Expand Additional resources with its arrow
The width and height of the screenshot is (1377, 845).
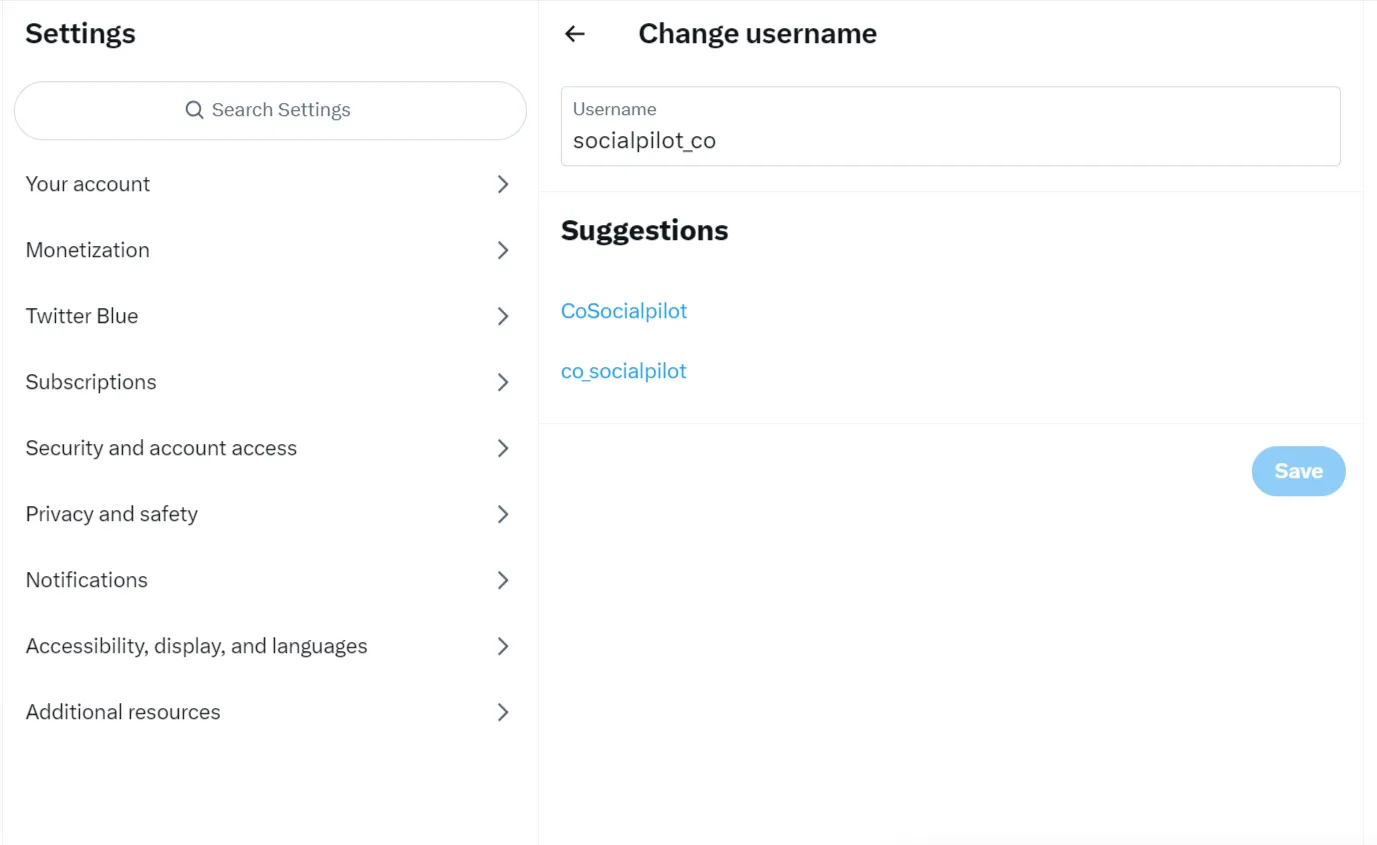(503, 712)
